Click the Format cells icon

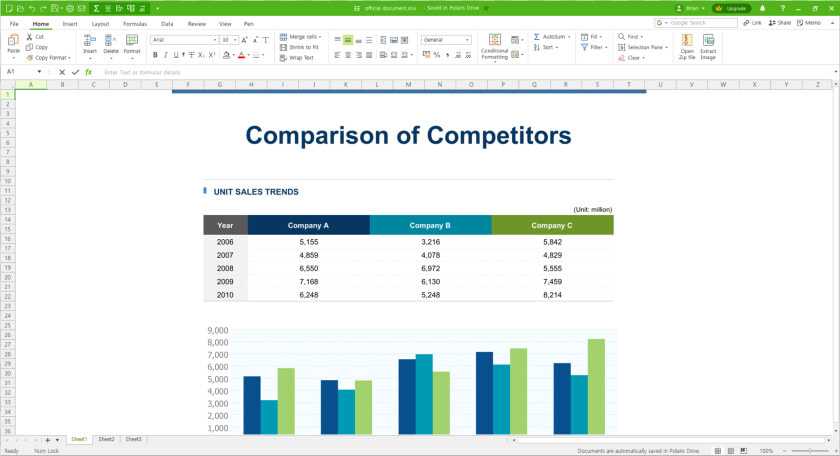tap(132, 40)
